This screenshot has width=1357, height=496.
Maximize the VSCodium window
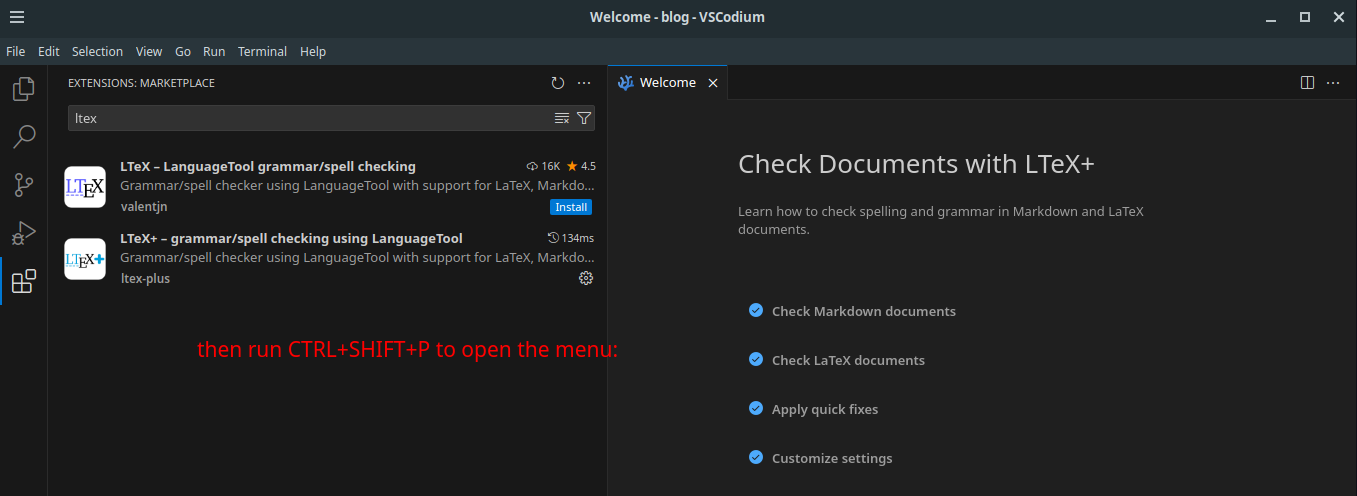point(1304,17)
